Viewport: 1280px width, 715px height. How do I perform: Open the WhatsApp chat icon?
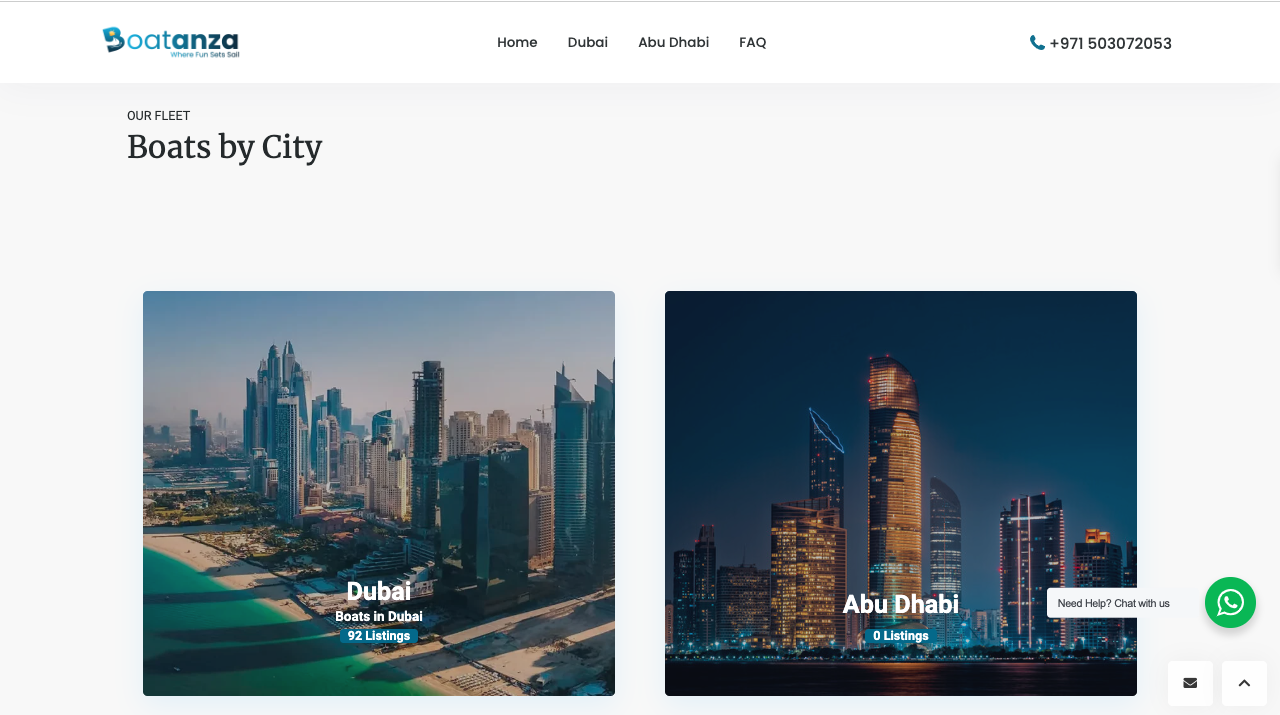pyautogui.click(x=1230, y=603)
